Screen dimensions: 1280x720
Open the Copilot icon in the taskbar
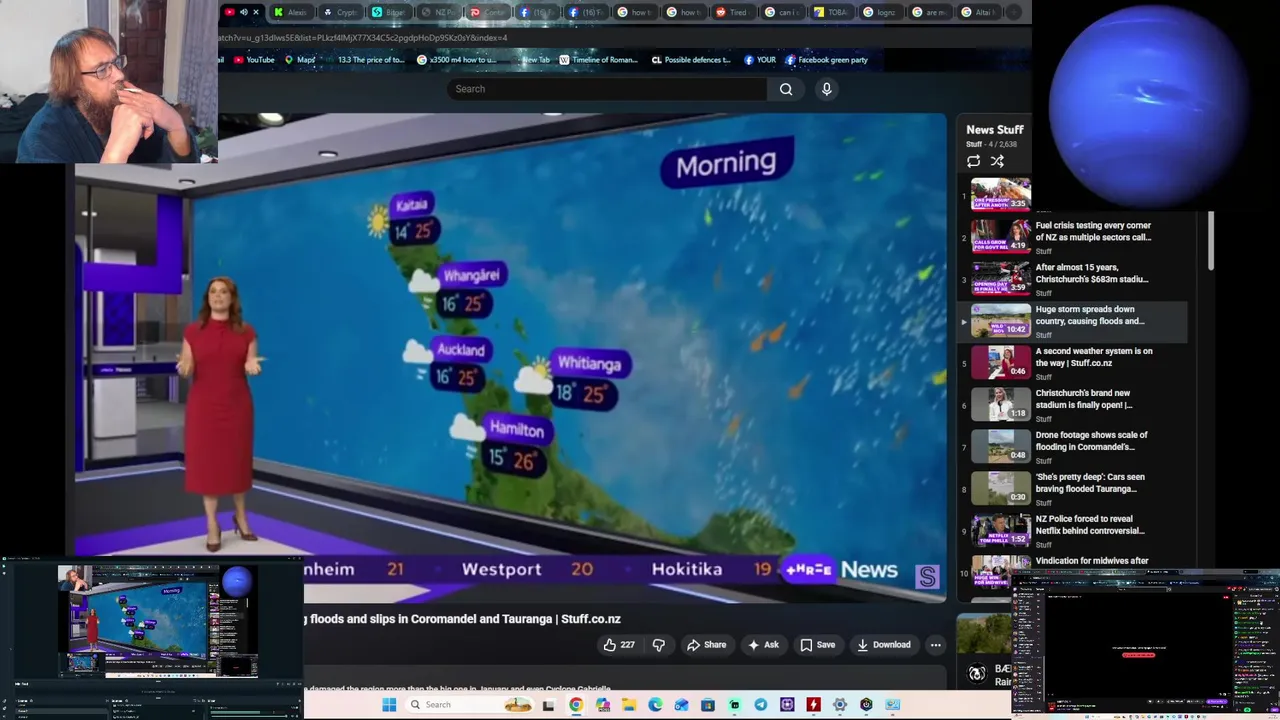click(x=603, y=705)
